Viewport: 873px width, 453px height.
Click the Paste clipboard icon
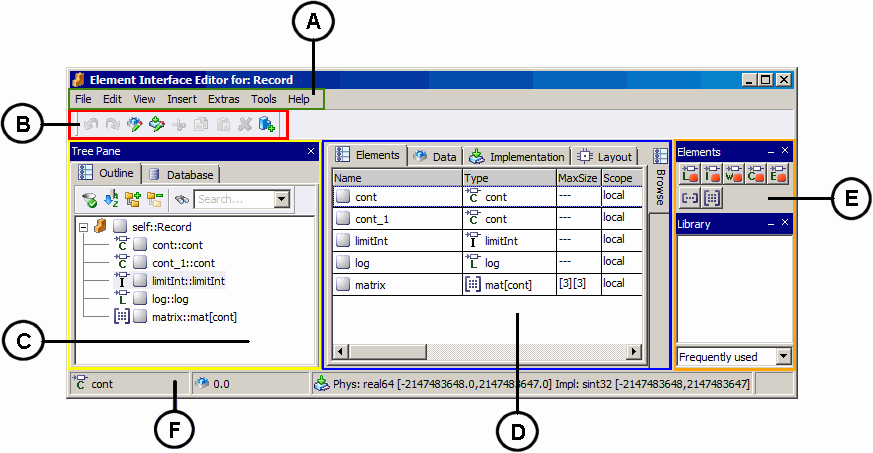(x=223, y=125)
